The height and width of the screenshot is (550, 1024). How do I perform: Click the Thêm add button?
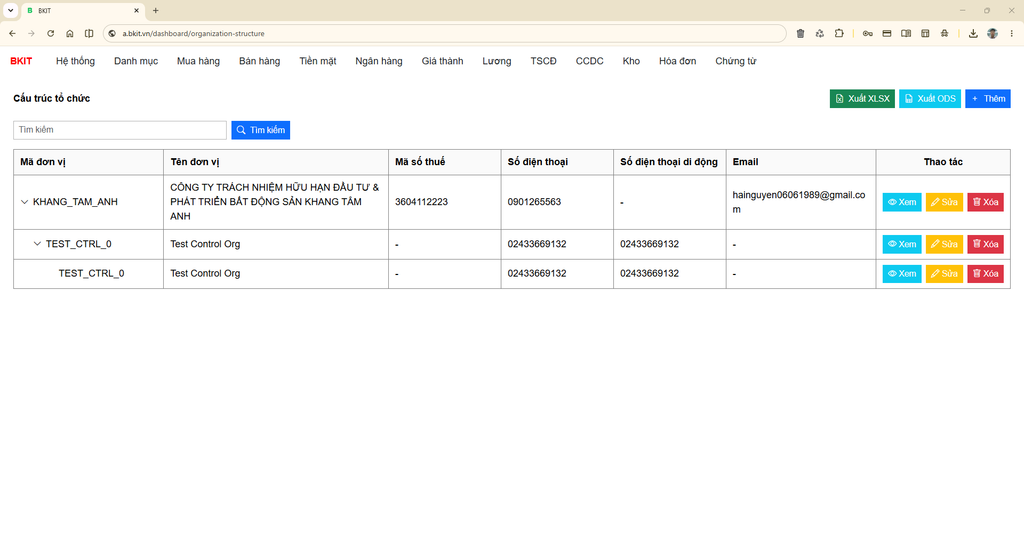pos(988,99)
